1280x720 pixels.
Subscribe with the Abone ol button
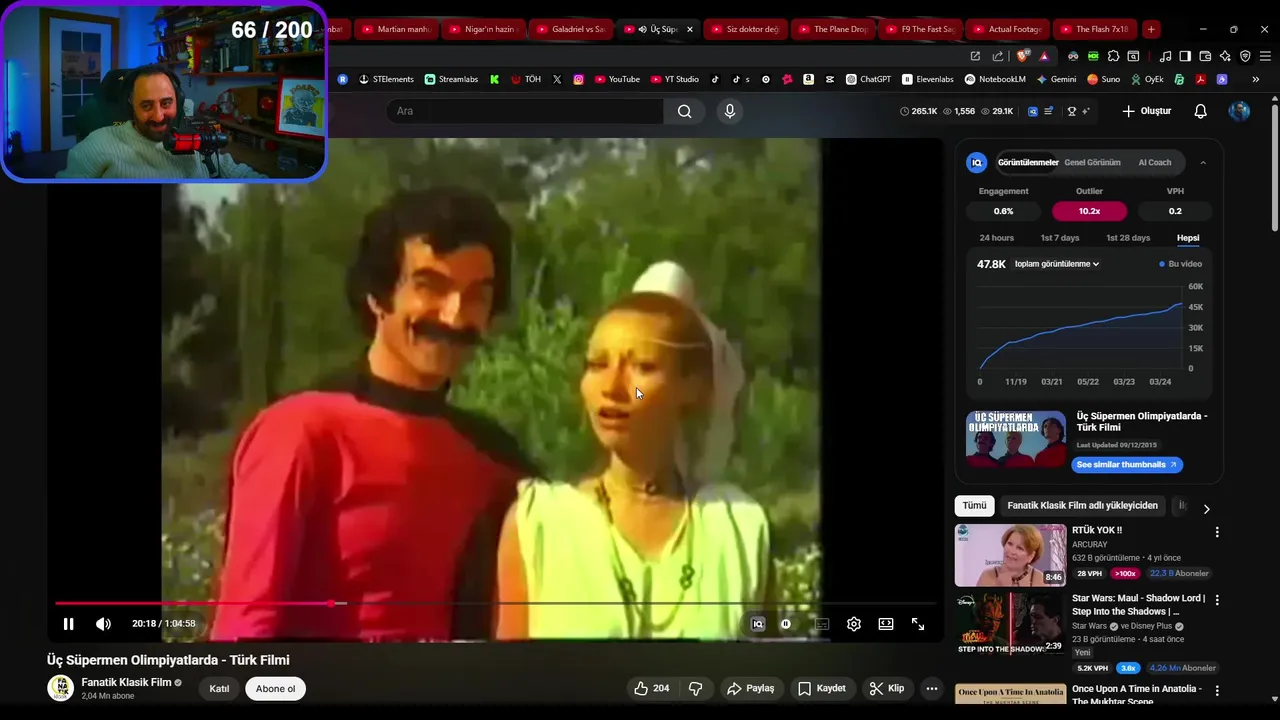276,688
